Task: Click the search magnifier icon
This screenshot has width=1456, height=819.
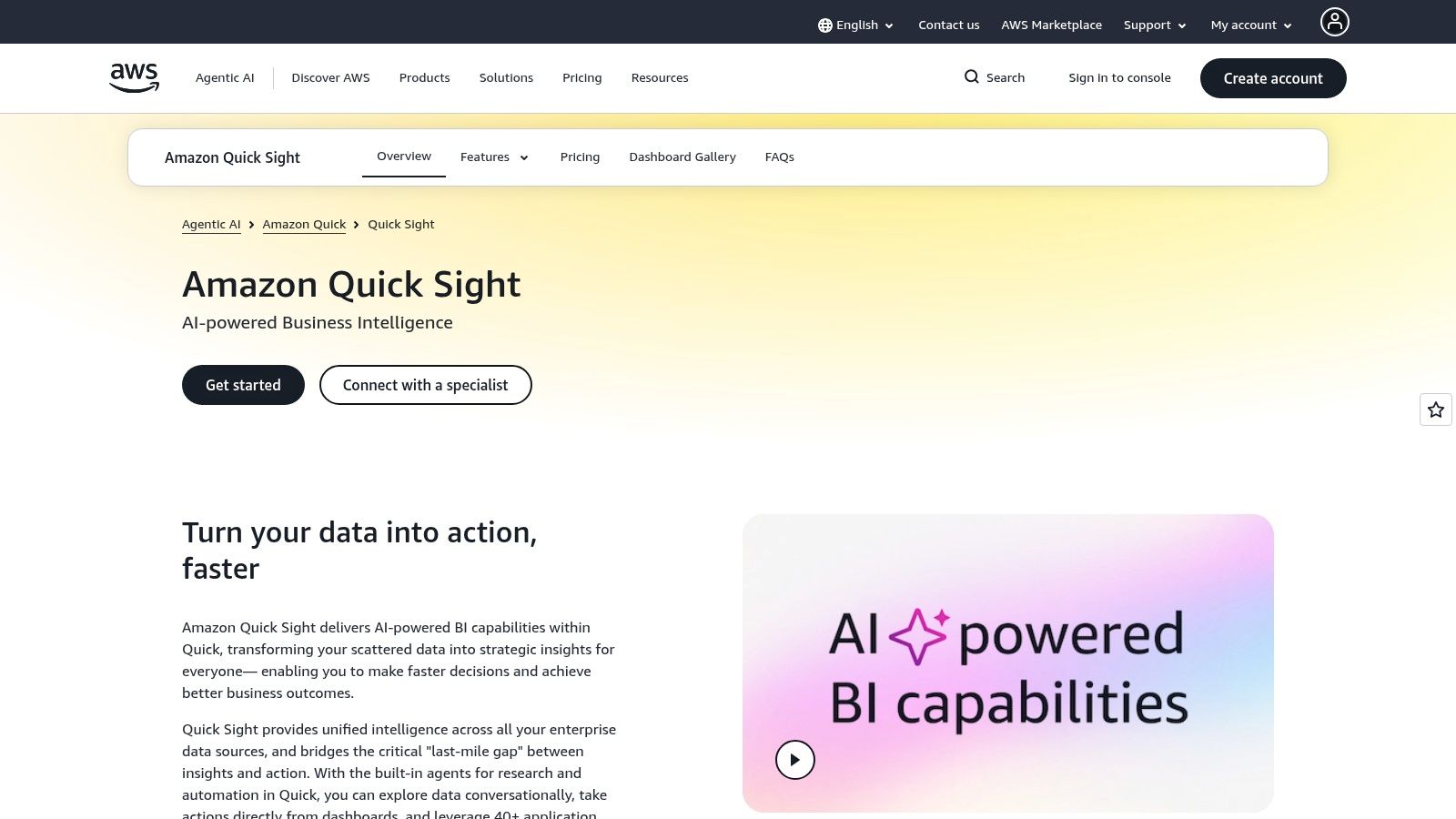Action: click(x=972, y=77)
